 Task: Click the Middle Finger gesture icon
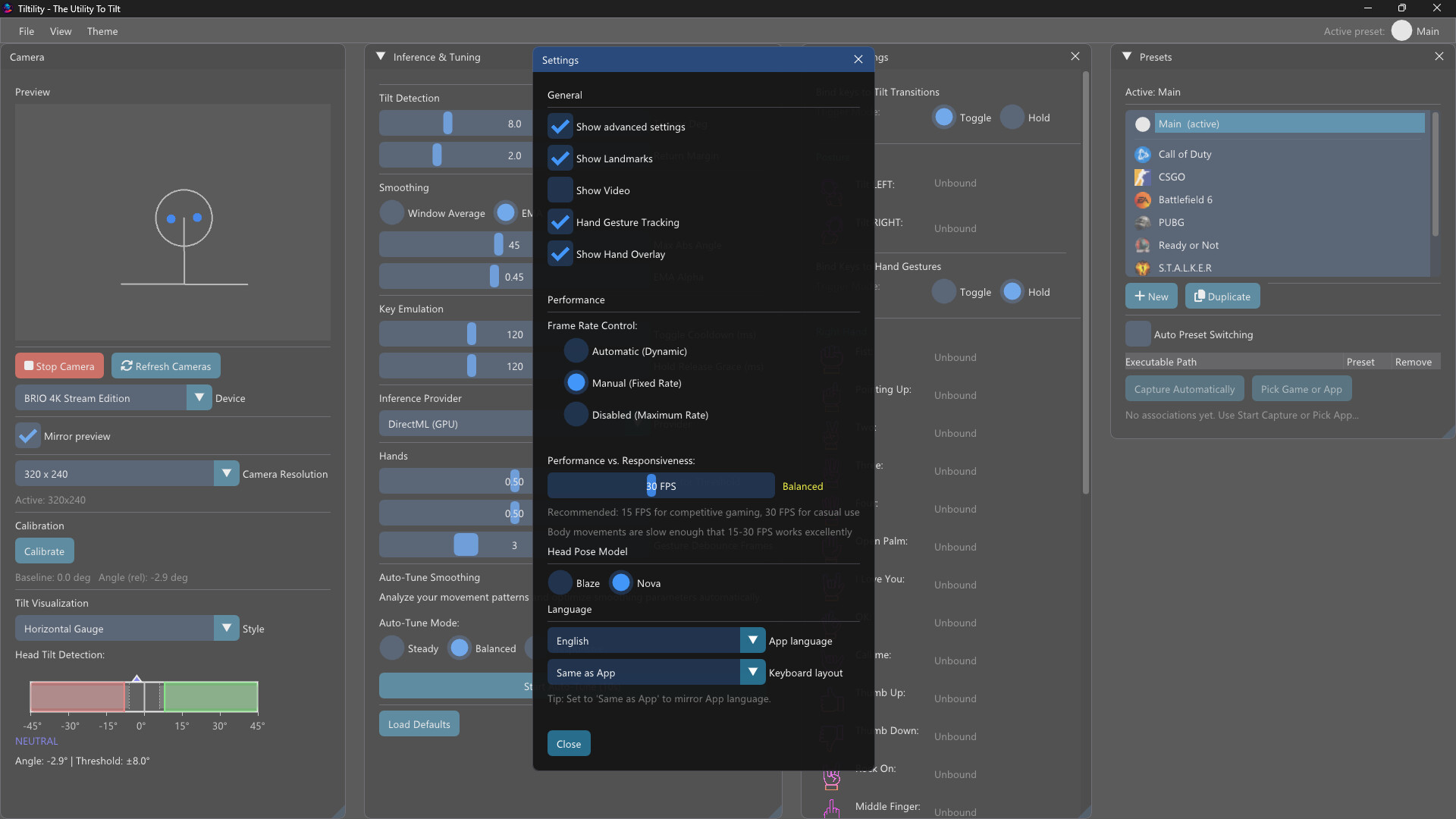[831, 808]
